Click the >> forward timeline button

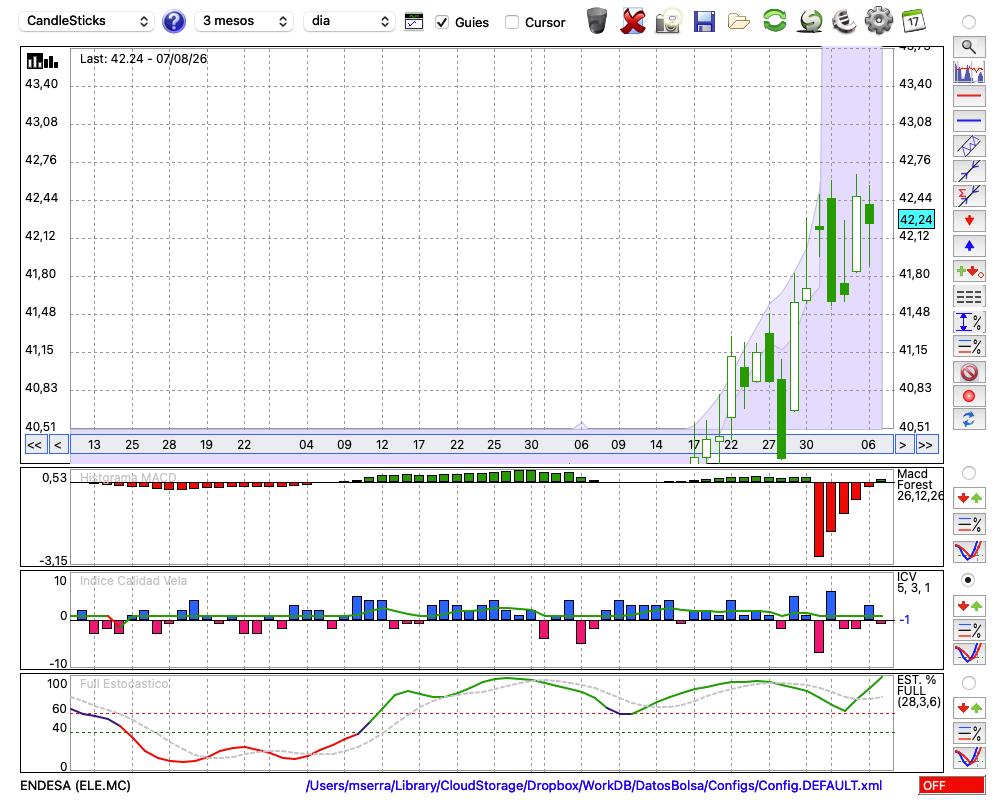coord(925,445)
